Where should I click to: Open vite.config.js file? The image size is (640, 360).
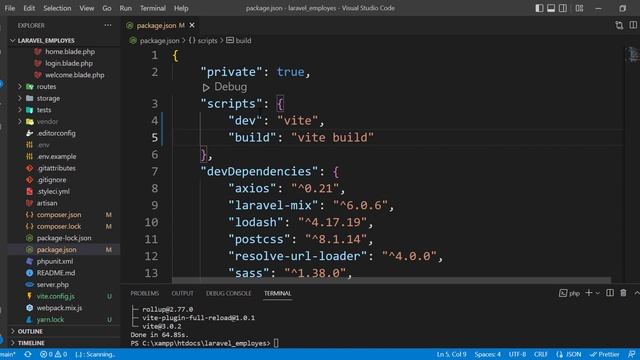(x=56, y=296)
